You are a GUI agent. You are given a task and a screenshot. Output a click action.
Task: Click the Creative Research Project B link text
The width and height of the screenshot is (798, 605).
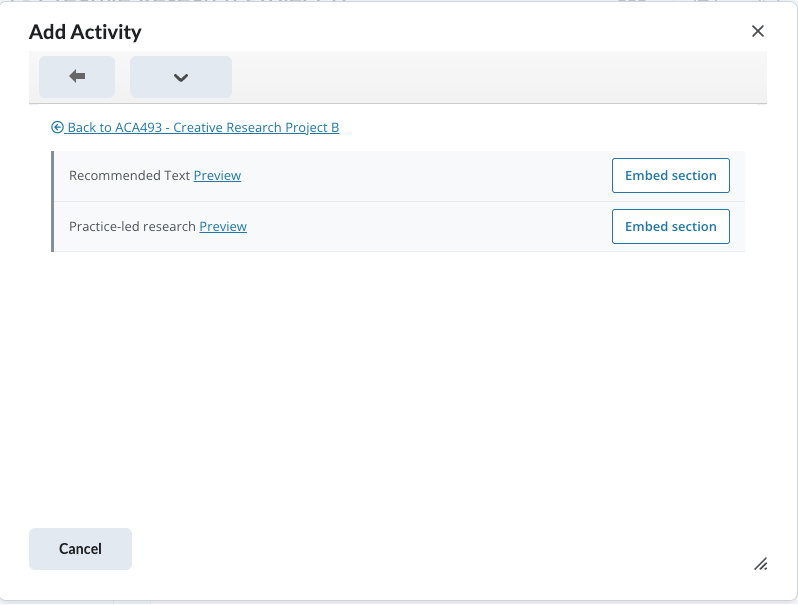(x=256, y=127)
